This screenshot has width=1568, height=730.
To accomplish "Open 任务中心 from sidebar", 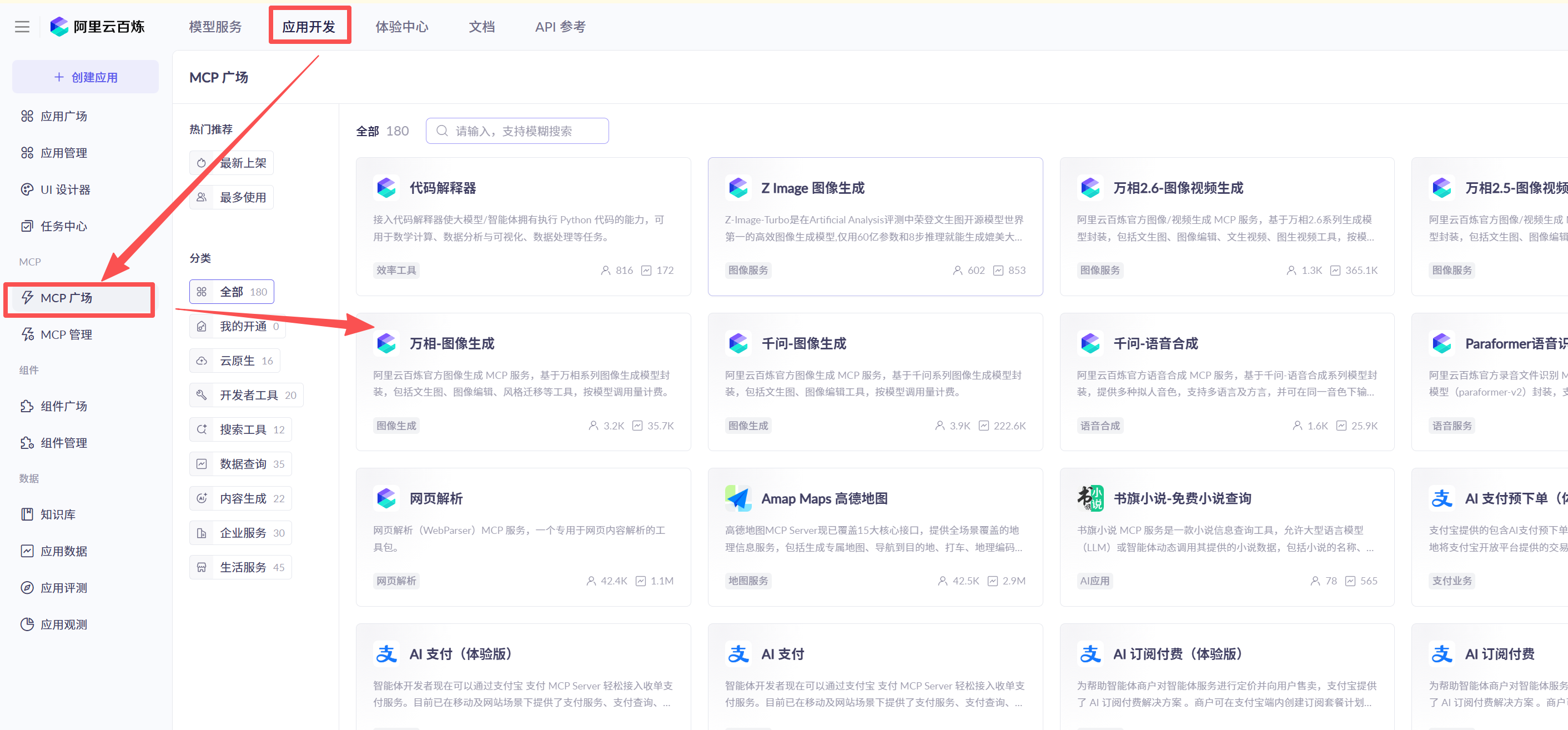I will (x=63, y=226).
